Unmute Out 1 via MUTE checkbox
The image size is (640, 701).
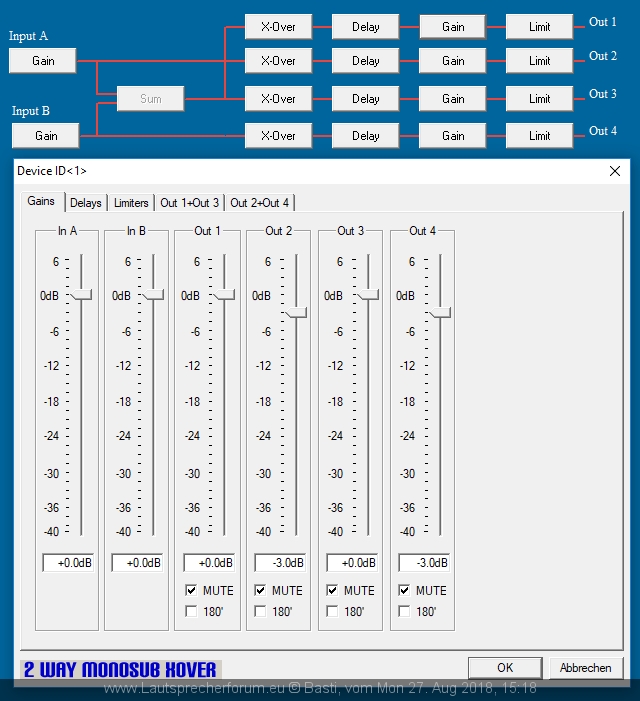(192, 590)
